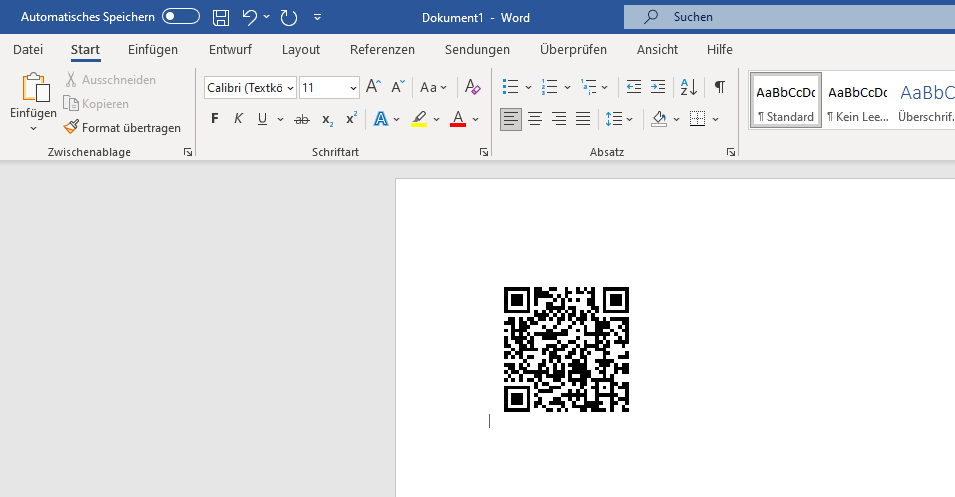
Task: Select the Kein Lee... style
Action: click(858, 101)
